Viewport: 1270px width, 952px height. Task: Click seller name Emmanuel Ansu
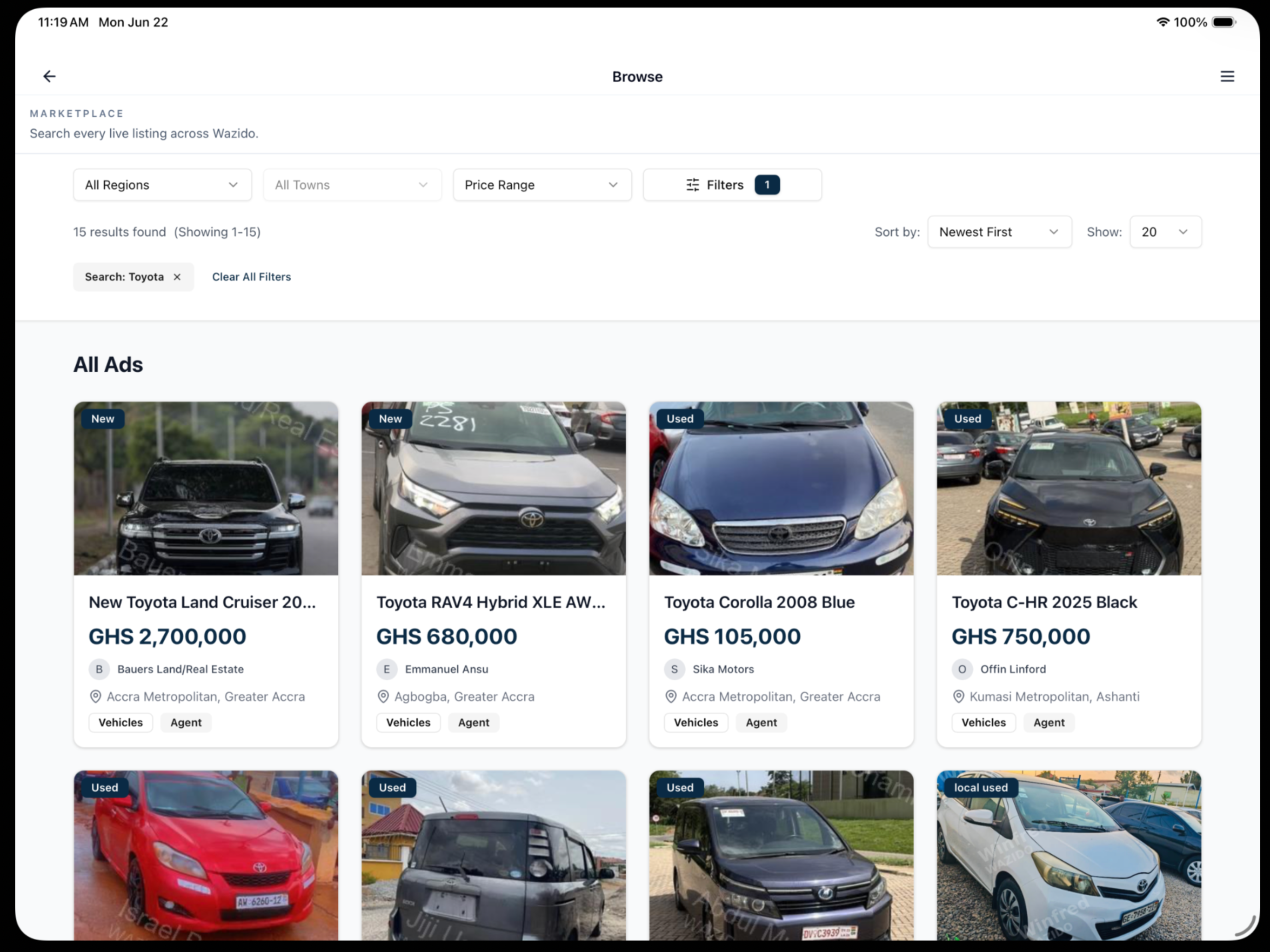click(447, 669)
